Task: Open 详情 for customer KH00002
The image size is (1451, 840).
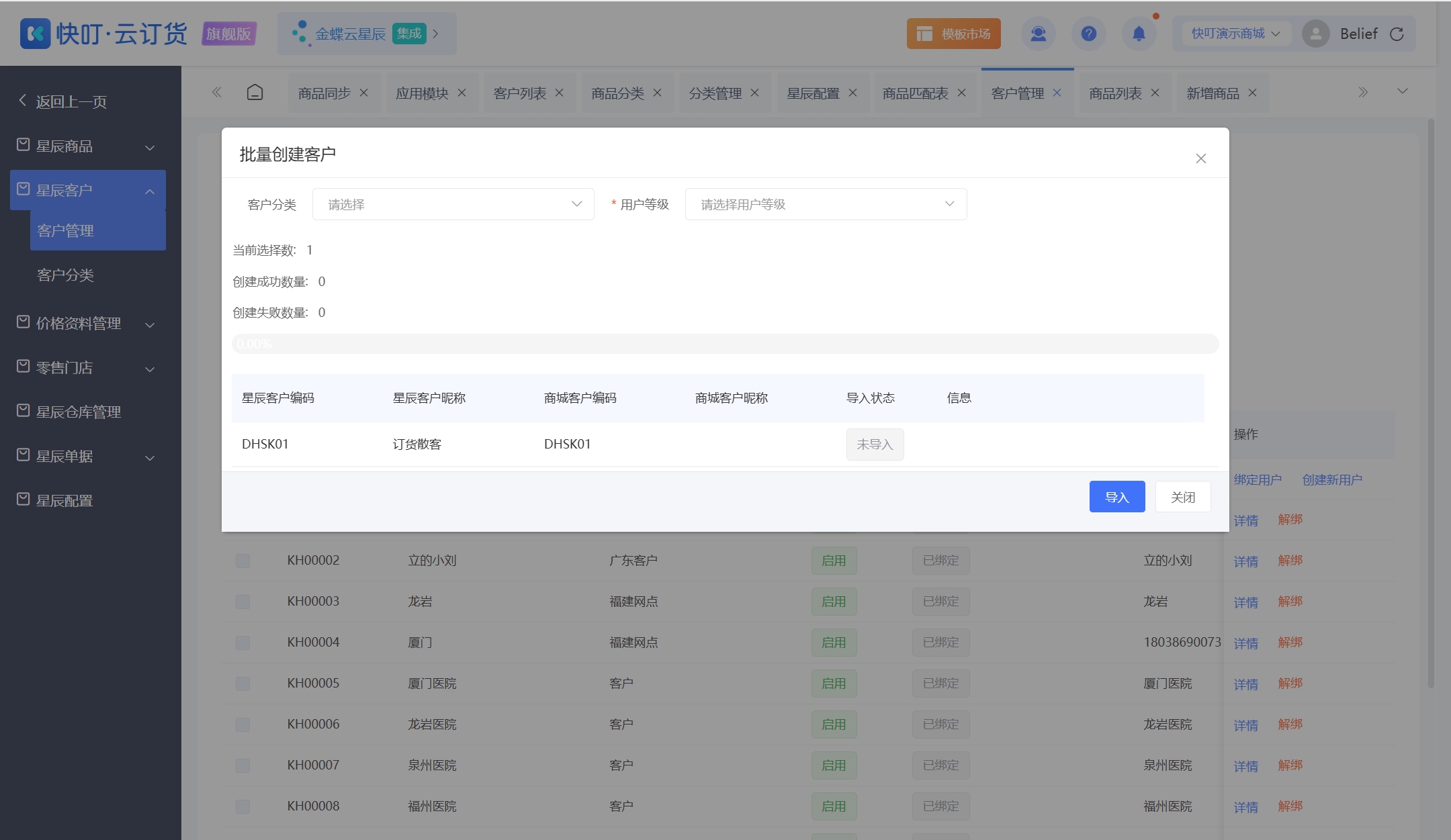Action: point(1245,561)
